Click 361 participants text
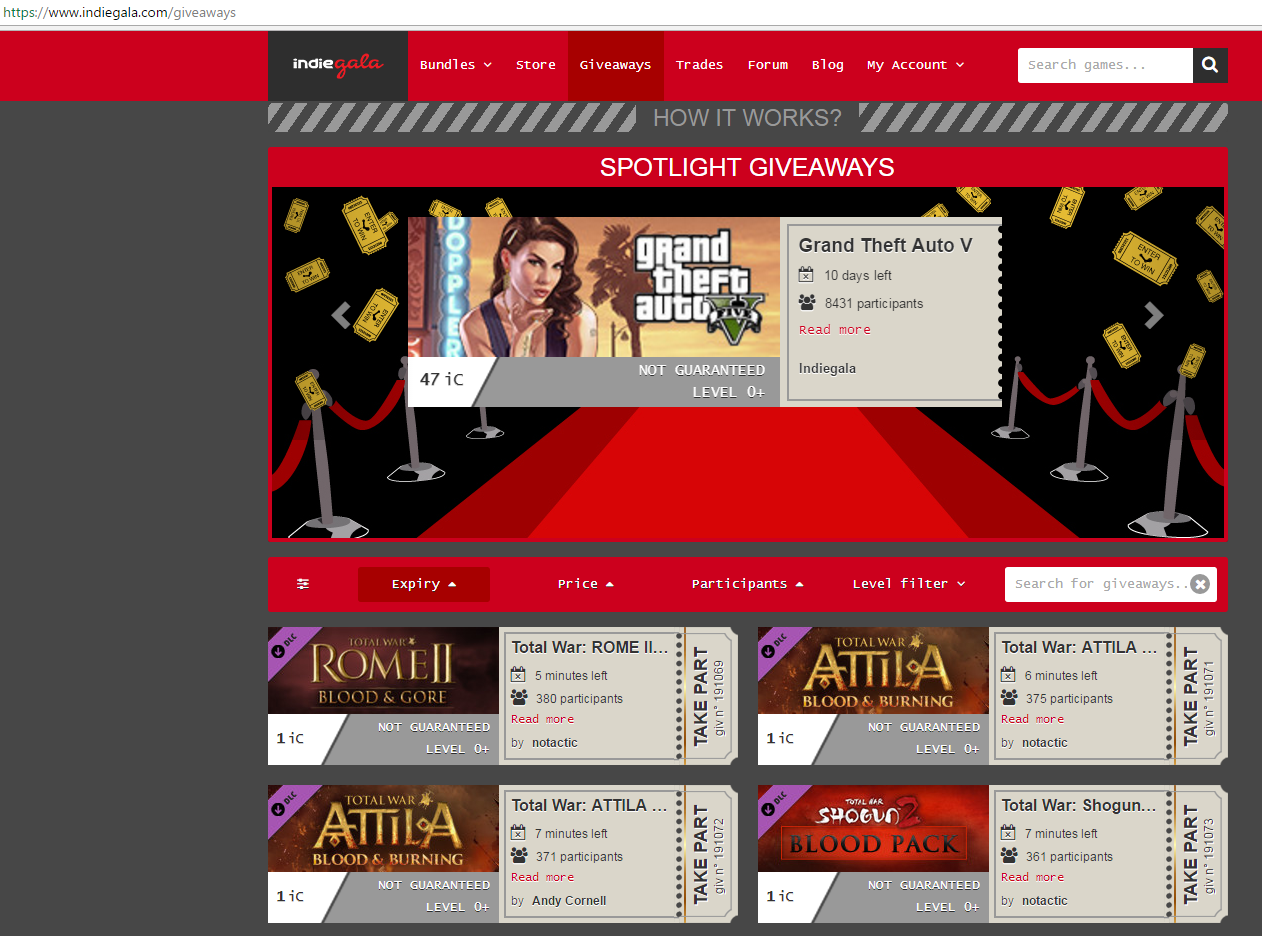This screenshot has width=1262, height=936. coord(1069,856)
